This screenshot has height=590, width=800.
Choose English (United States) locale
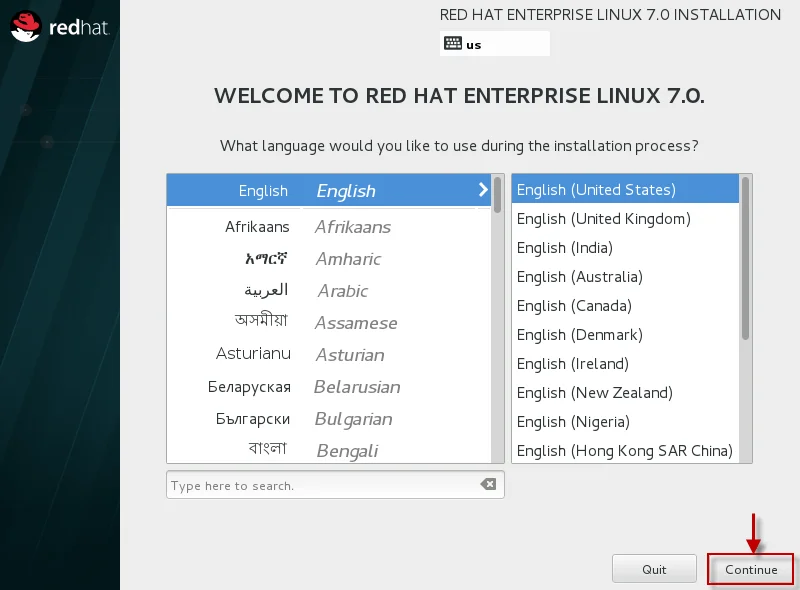click(625, 189)
